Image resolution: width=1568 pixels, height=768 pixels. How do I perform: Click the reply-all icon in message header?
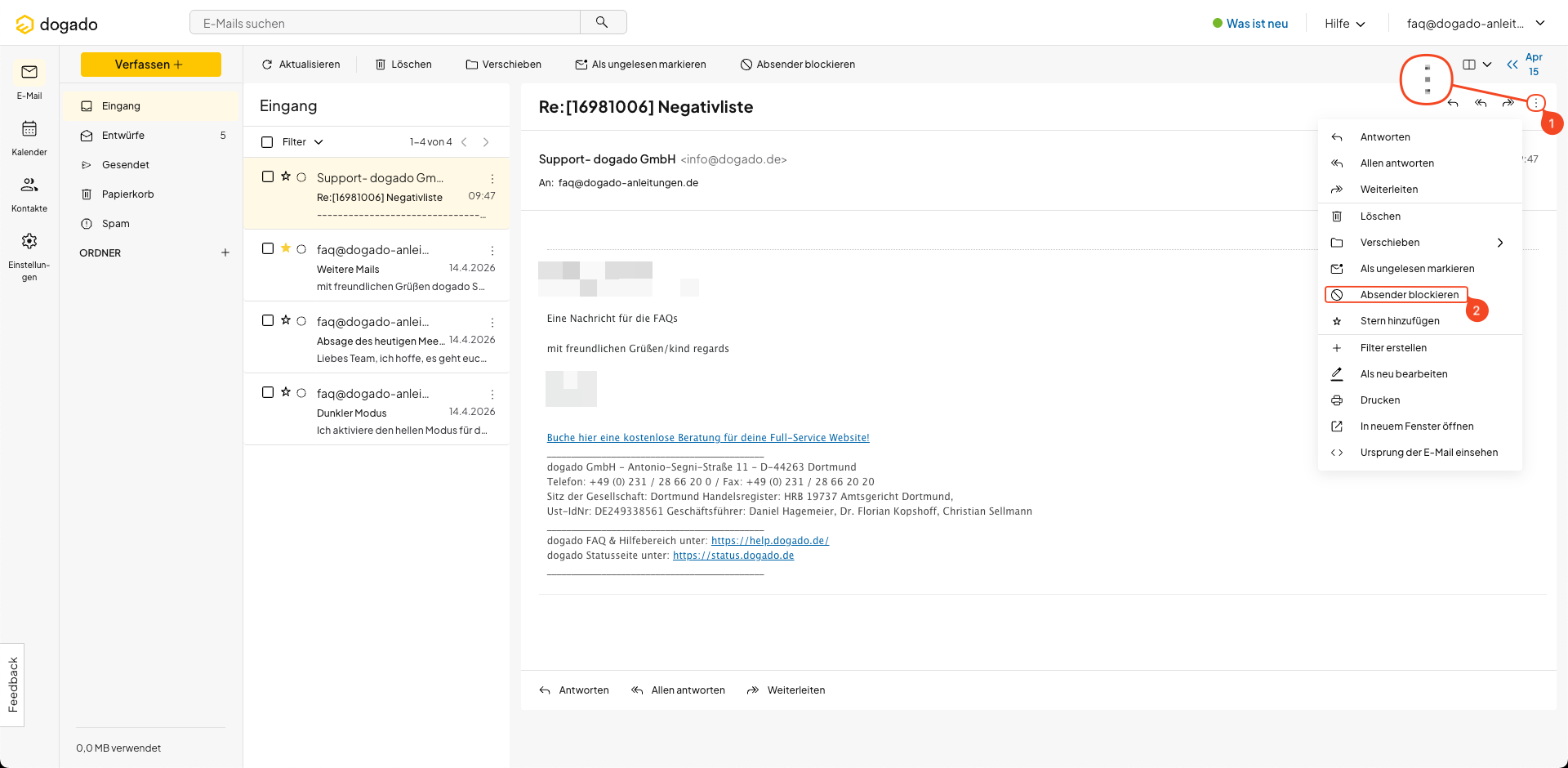coord(1481,103)
